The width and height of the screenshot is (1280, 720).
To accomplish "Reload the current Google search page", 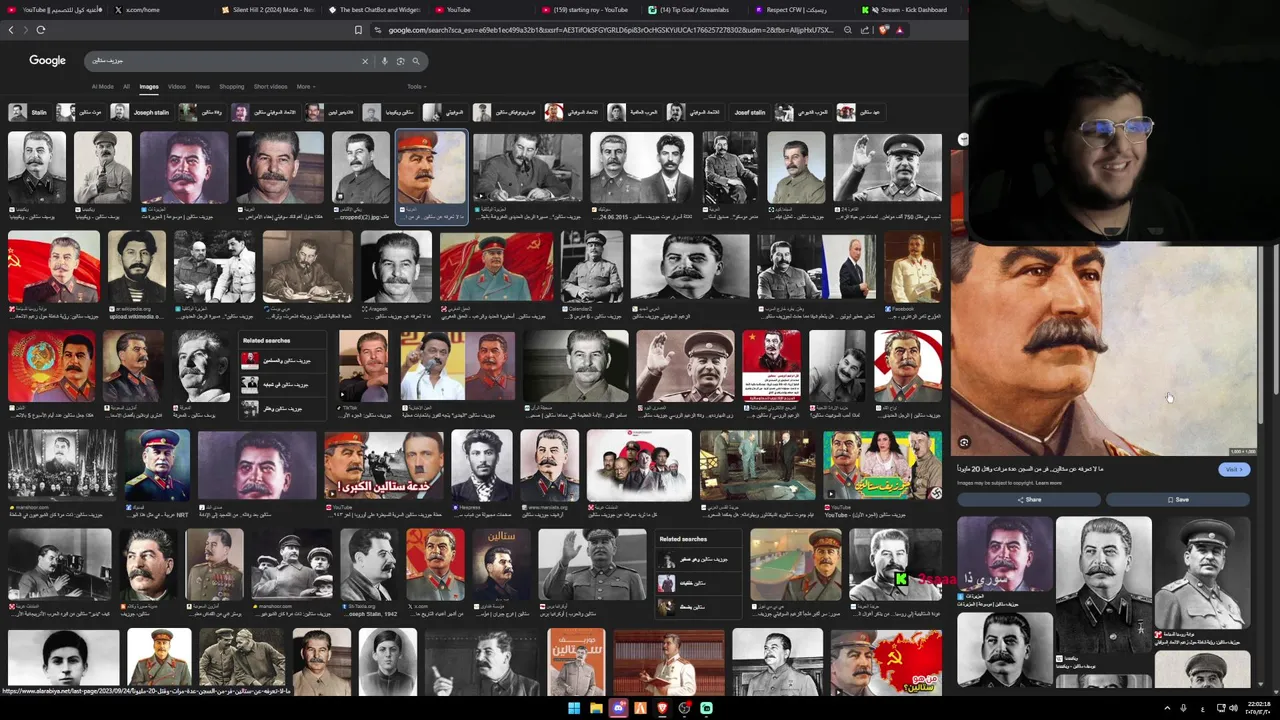I will point(41,30).
